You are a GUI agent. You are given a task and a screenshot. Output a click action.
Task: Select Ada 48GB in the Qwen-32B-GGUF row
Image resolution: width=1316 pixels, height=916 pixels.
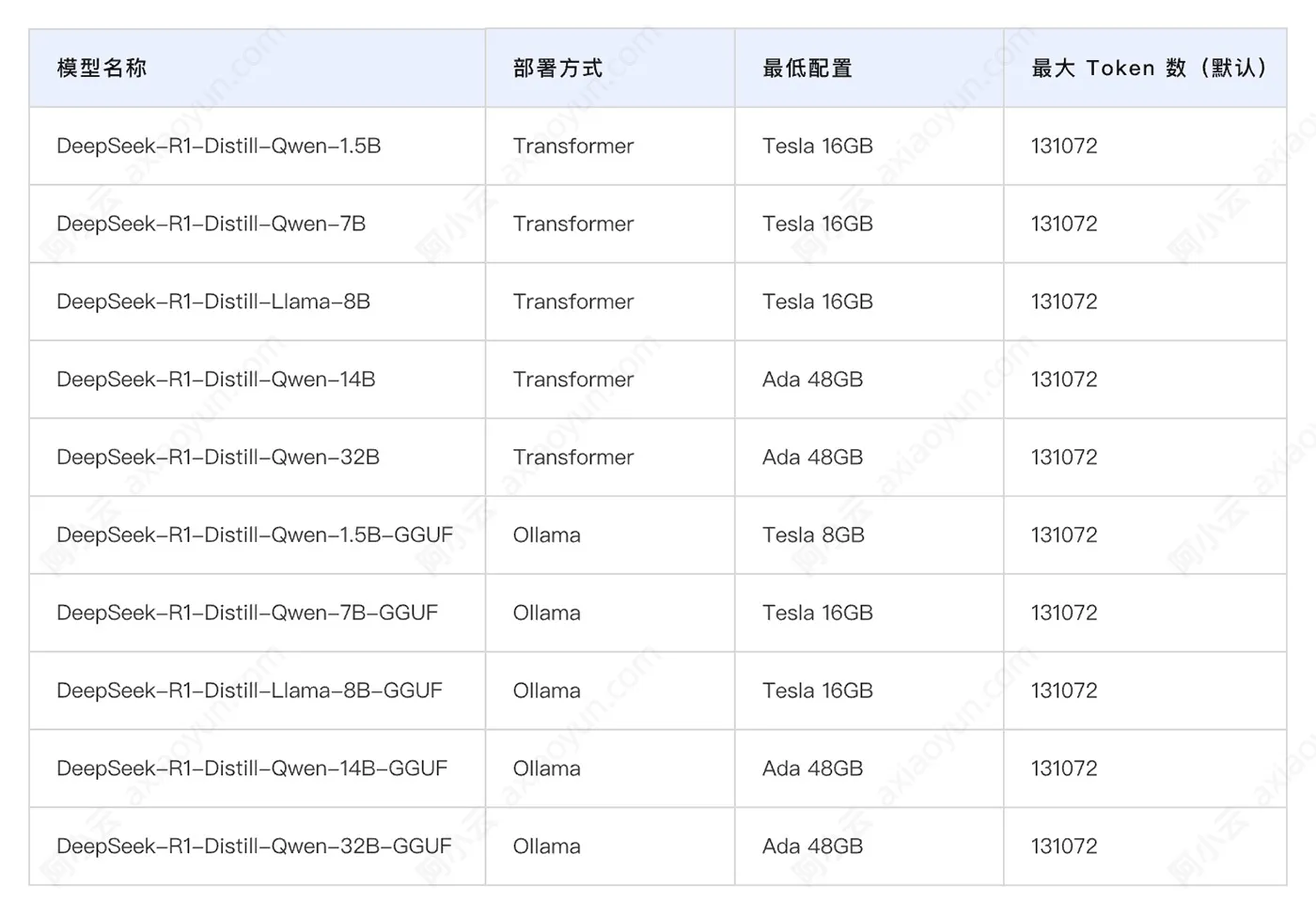(x=813, y=846)
